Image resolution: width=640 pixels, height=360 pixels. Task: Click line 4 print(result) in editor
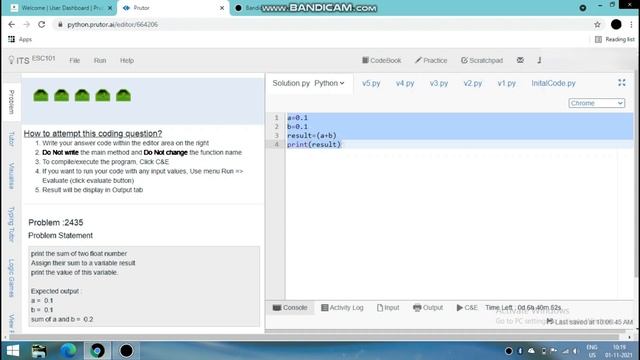coord(314,144)
